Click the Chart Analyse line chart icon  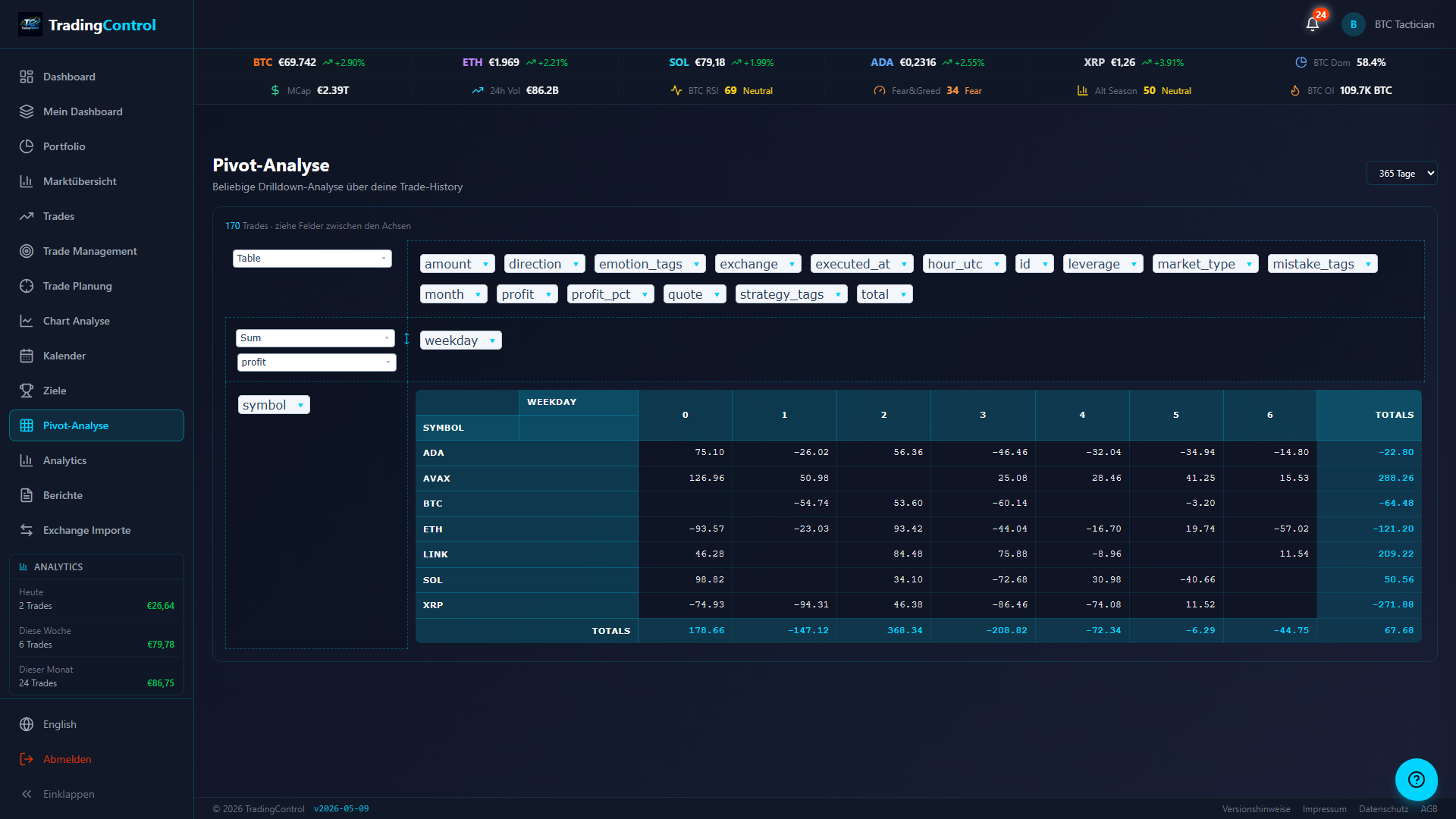27,321
